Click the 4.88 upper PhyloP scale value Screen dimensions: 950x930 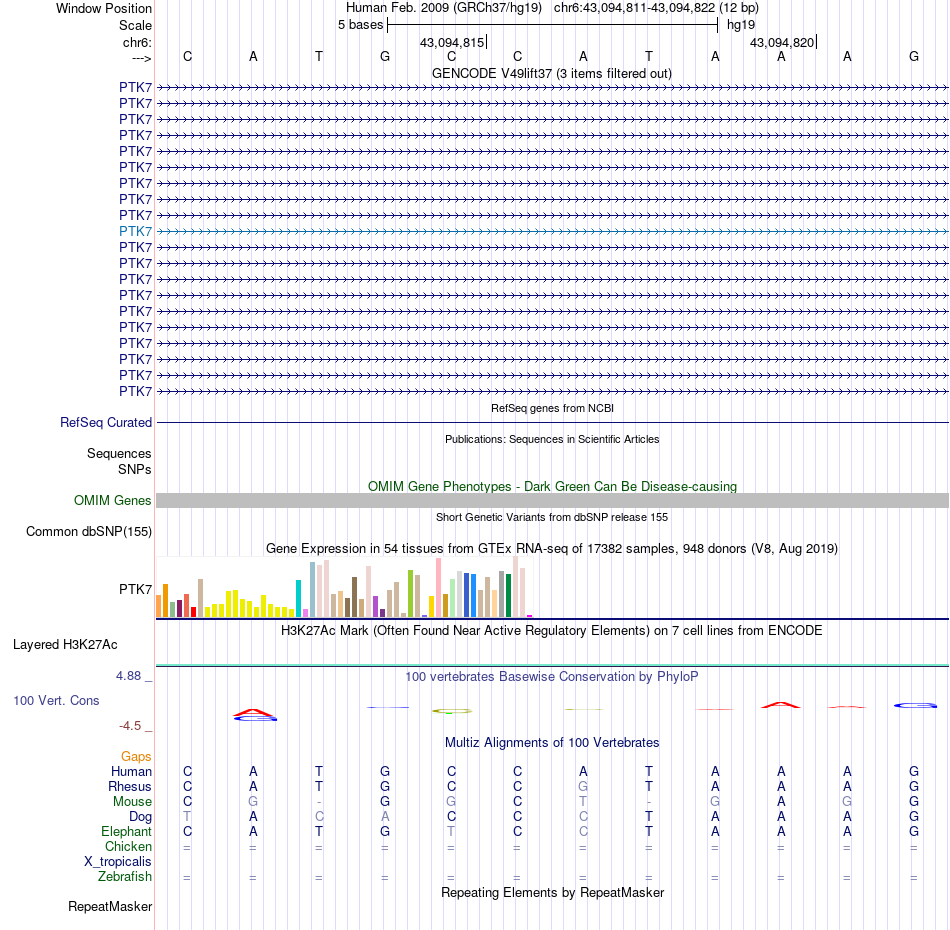coord(128,676)
